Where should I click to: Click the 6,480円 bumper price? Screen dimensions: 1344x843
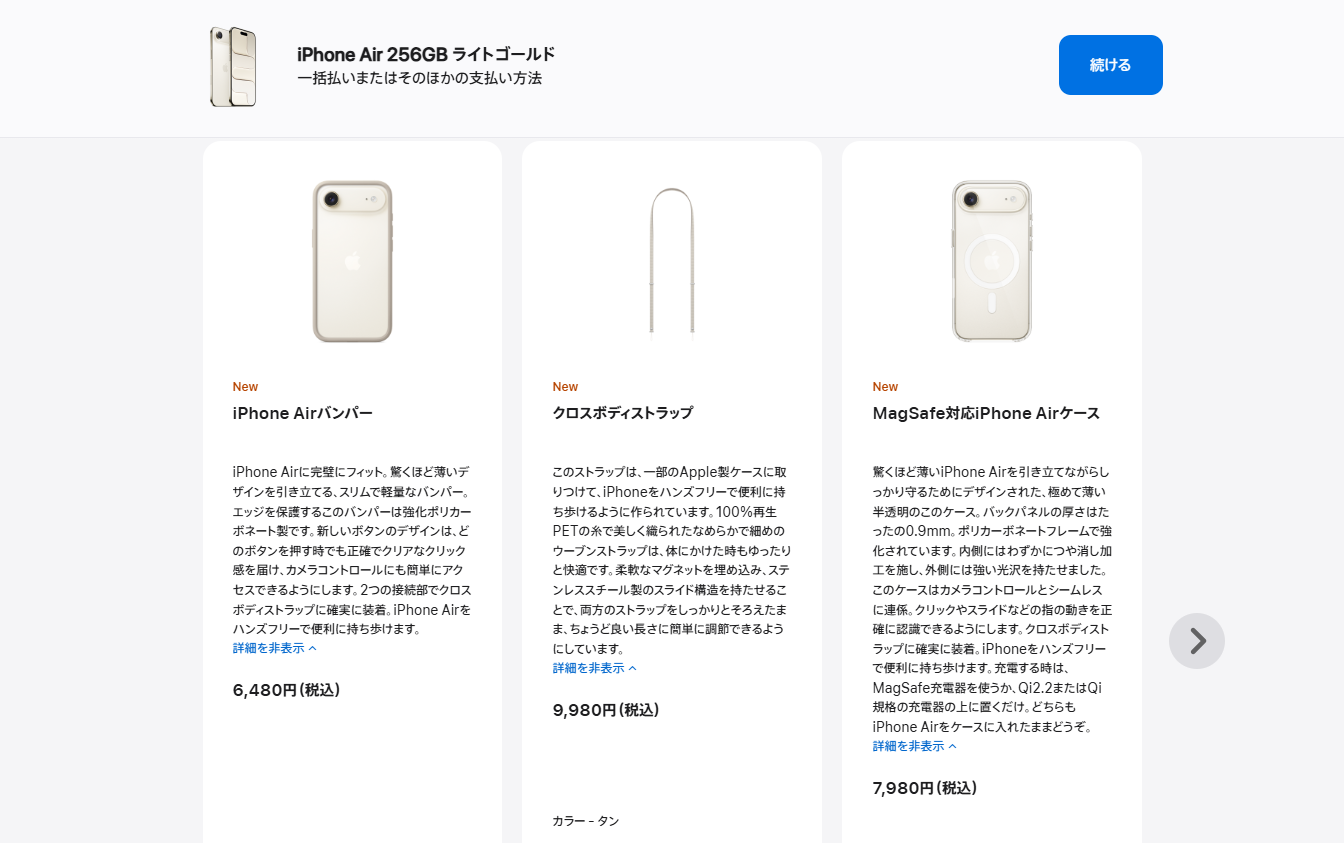pos(287,690)
